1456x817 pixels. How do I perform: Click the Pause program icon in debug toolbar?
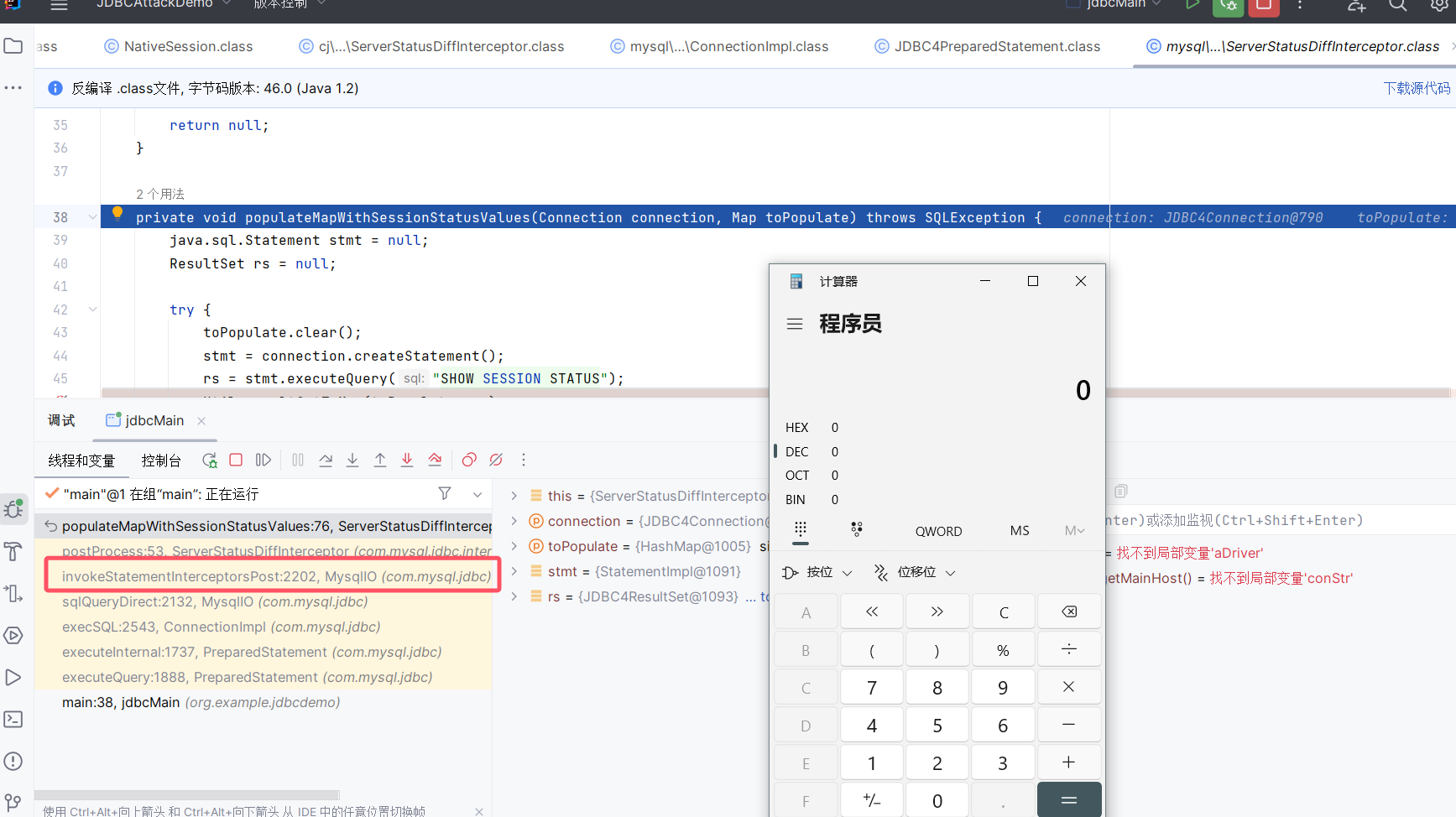point(298,460)
